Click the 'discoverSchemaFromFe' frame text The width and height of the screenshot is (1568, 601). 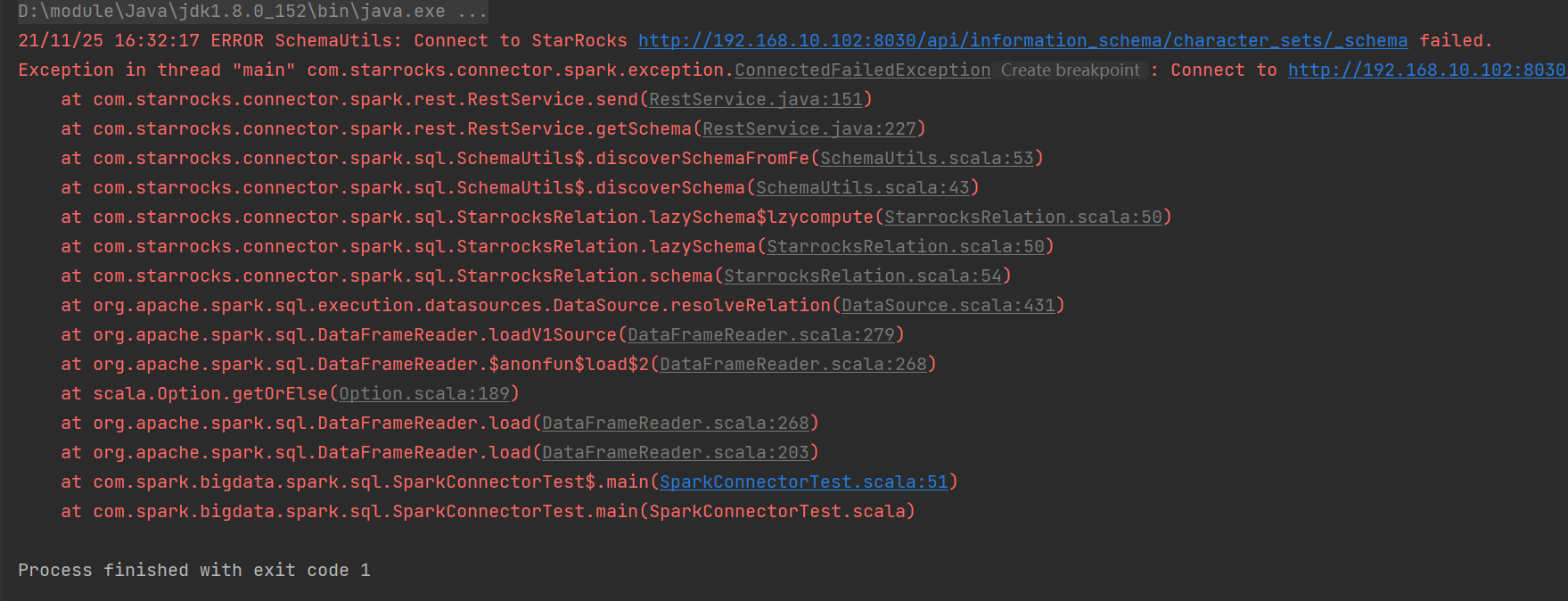tap(702, 158)
